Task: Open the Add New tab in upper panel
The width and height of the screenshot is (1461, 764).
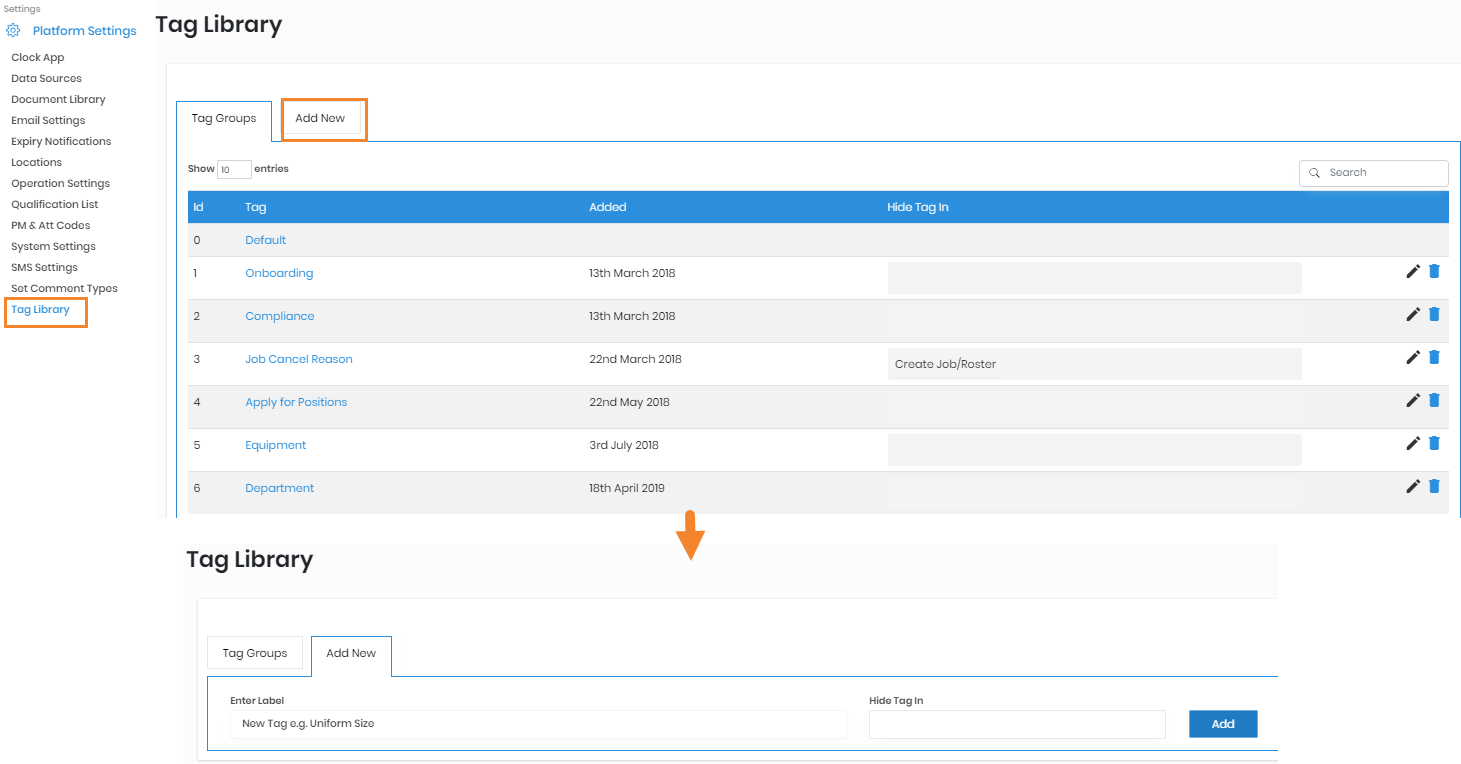Action: (x=320, y=118)
